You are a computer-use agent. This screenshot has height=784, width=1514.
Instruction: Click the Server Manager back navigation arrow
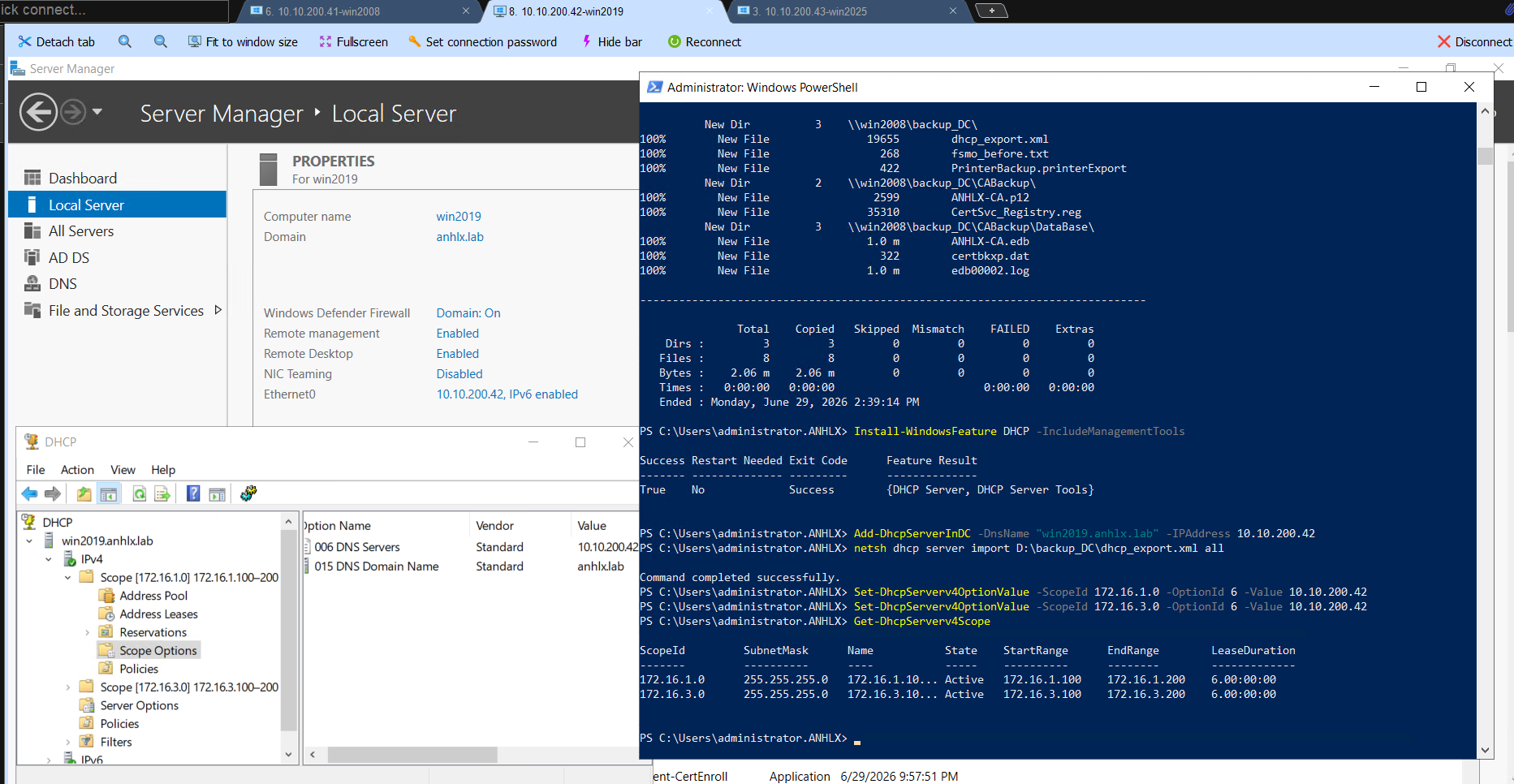click(38, 112)
